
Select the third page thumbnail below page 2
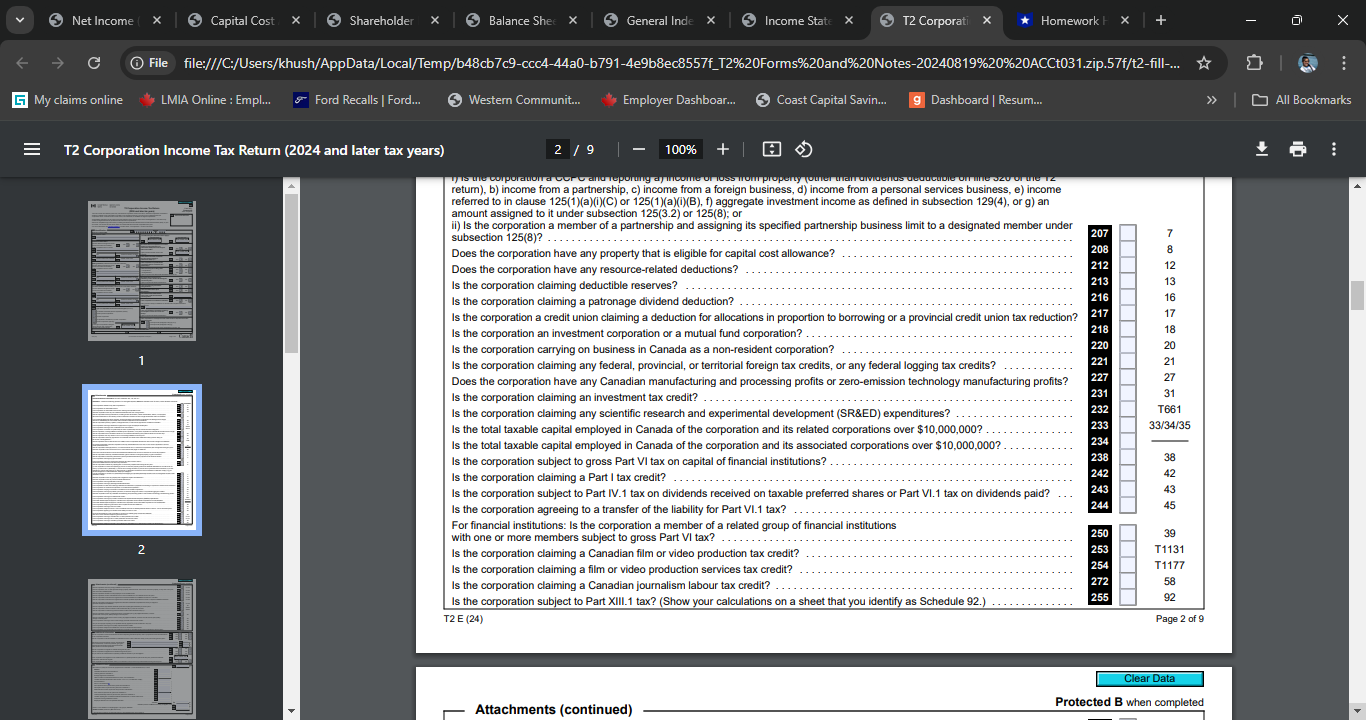(x=141, y=648)
